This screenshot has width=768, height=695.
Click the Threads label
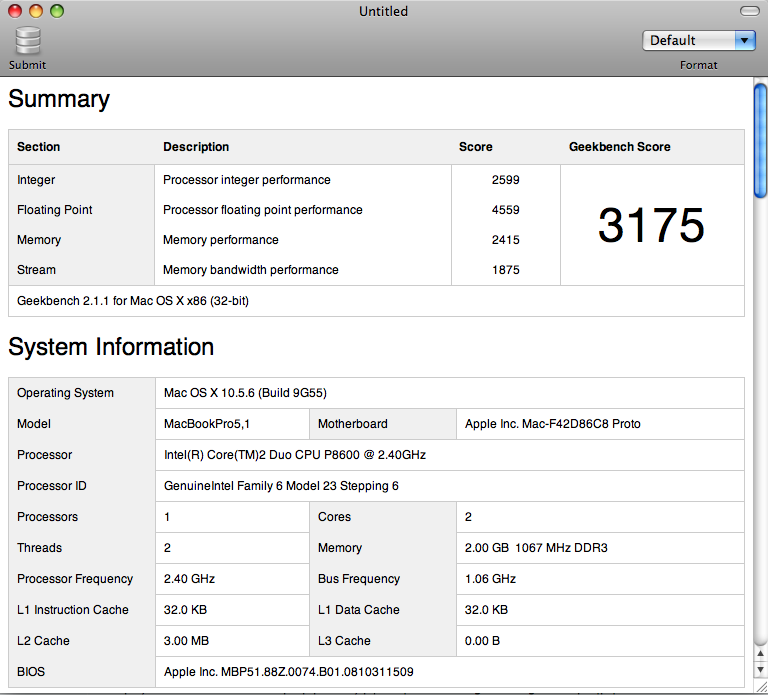(x=39, y=548)
